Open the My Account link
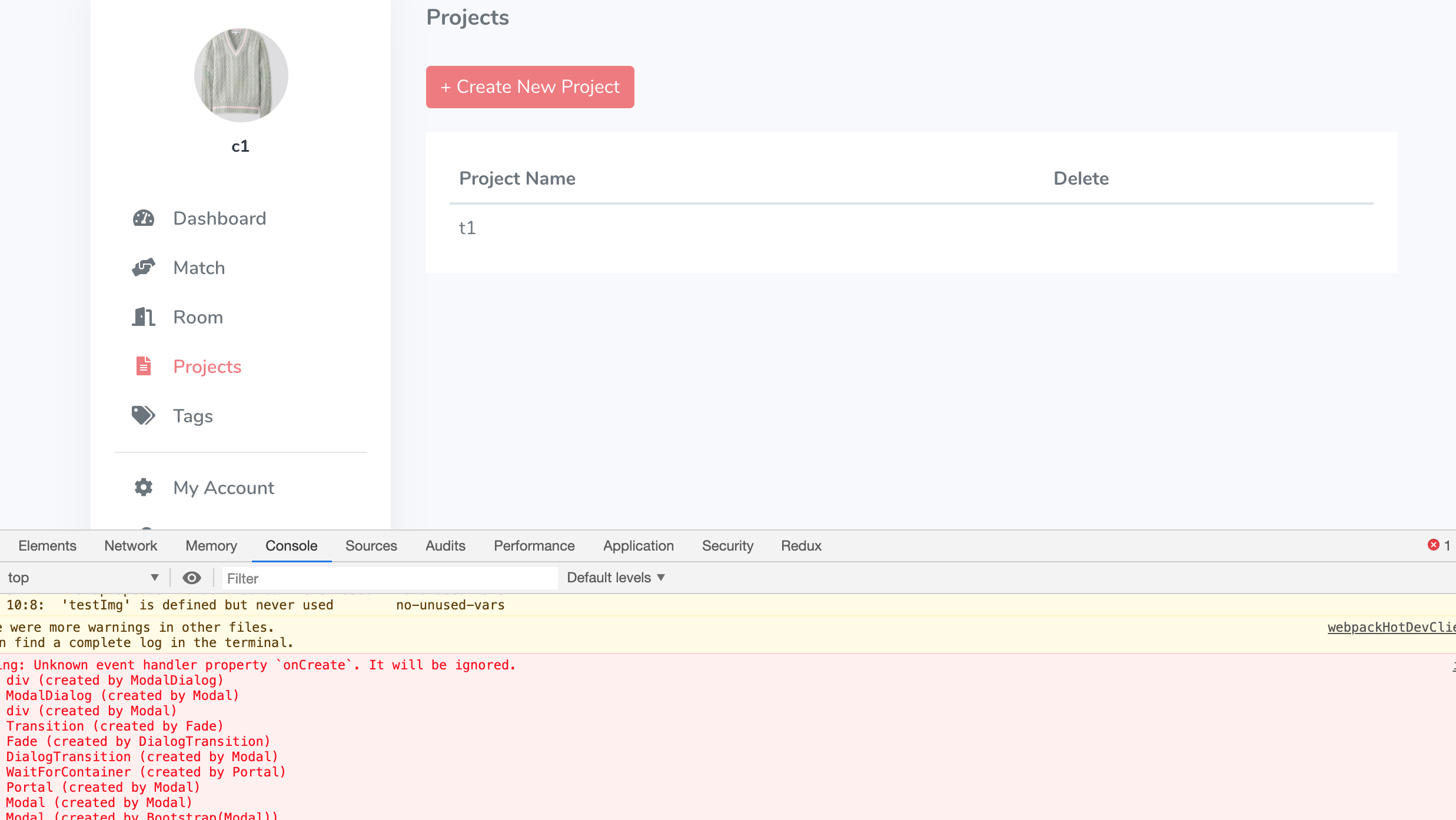The height and width of the screenshot is (820, 1456). click(x=224, y=488)
